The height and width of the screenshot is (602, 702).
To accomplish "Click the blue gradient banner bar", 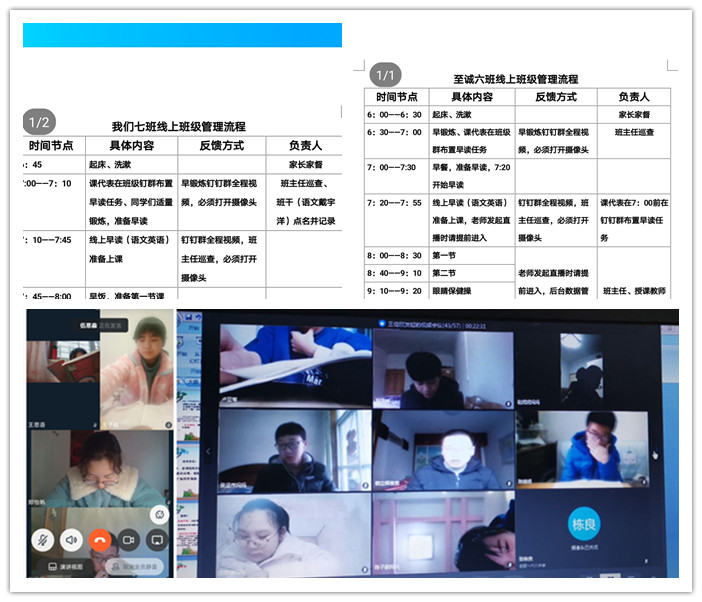I will point(182,35).
